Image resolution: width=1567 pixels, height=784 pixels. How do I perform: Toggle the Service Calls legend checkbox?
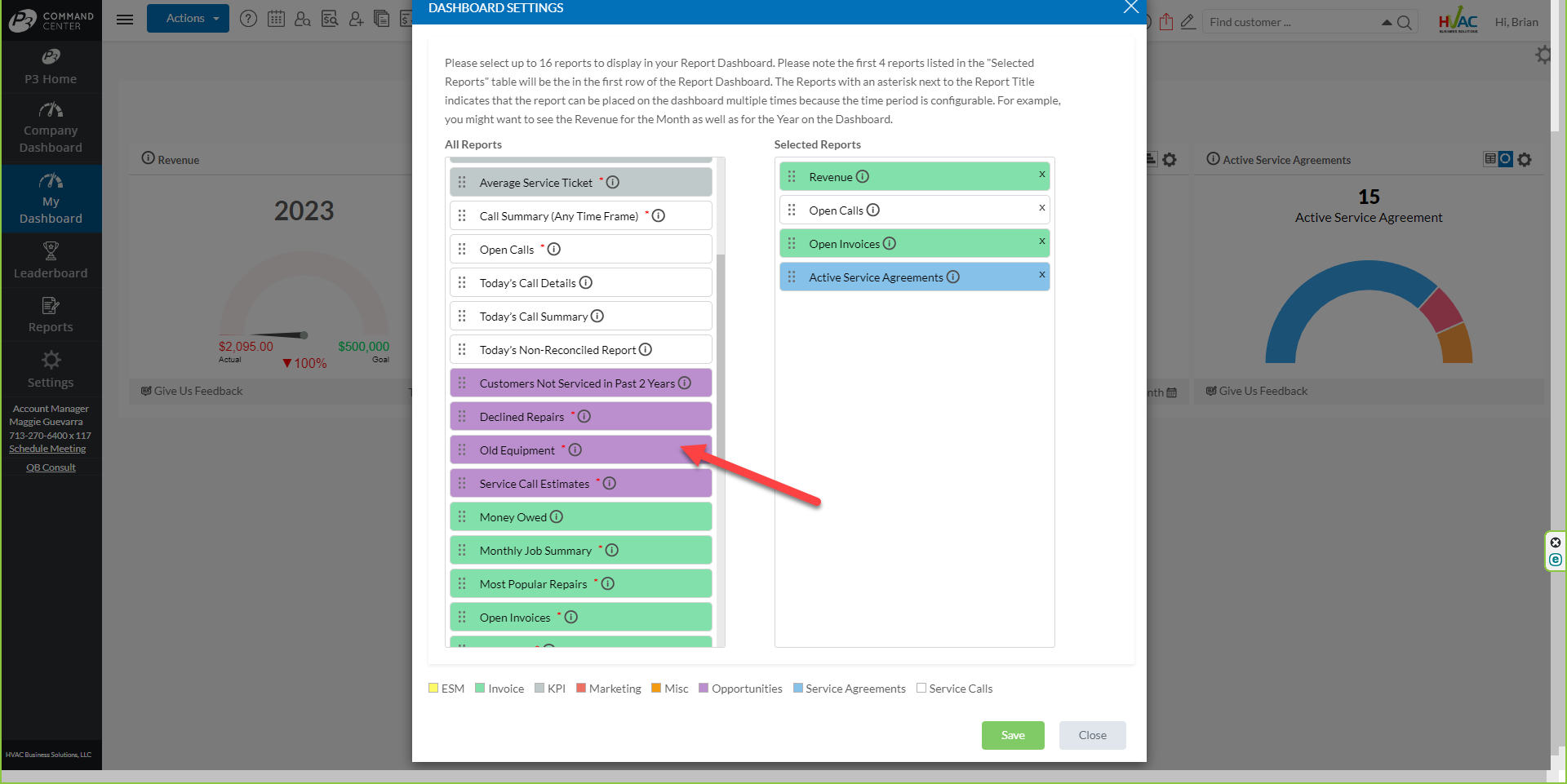[x=922, y=688]
